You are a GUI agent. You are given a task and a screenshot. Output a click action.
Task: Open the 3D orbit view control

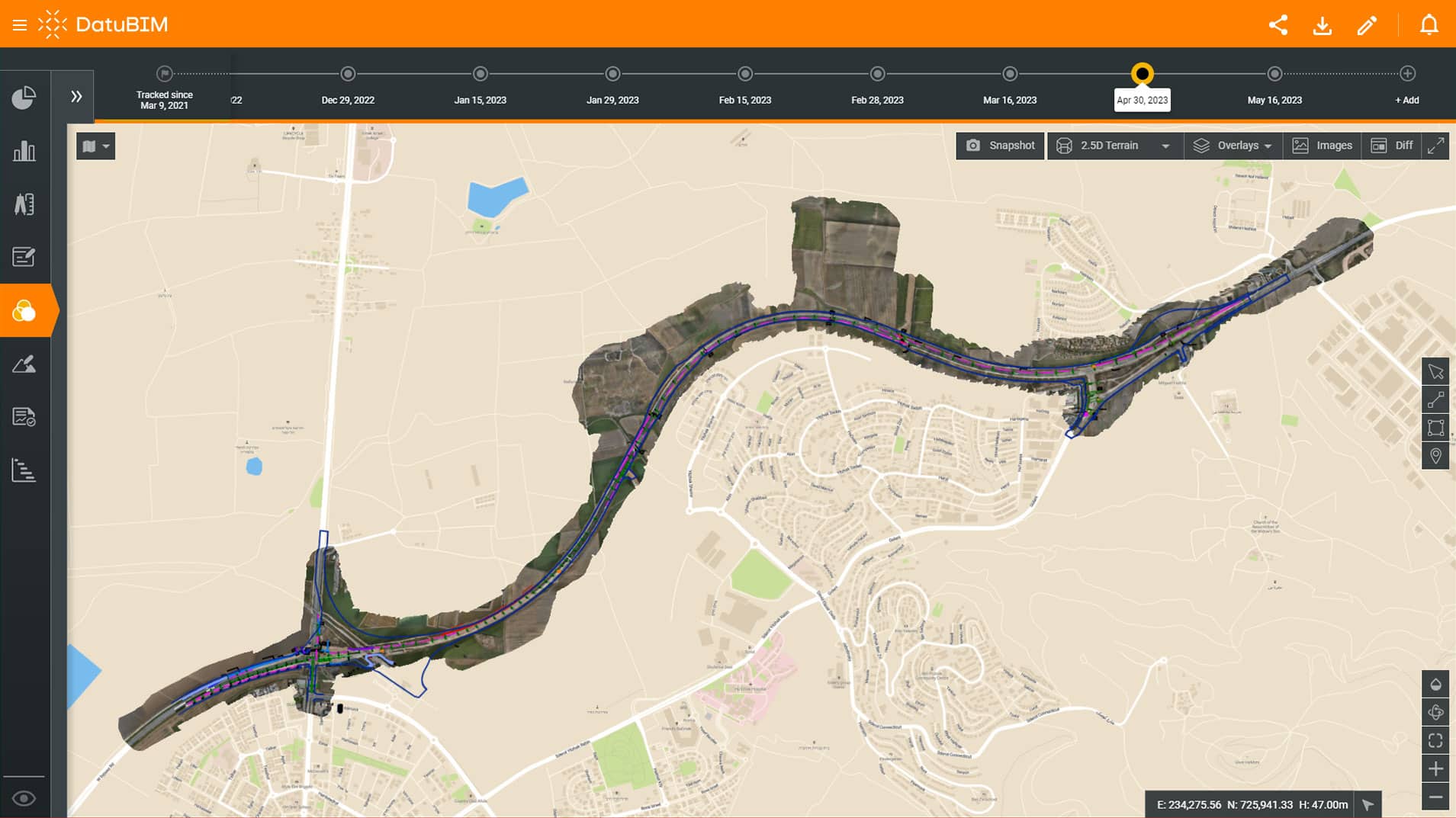point(1437,713)
